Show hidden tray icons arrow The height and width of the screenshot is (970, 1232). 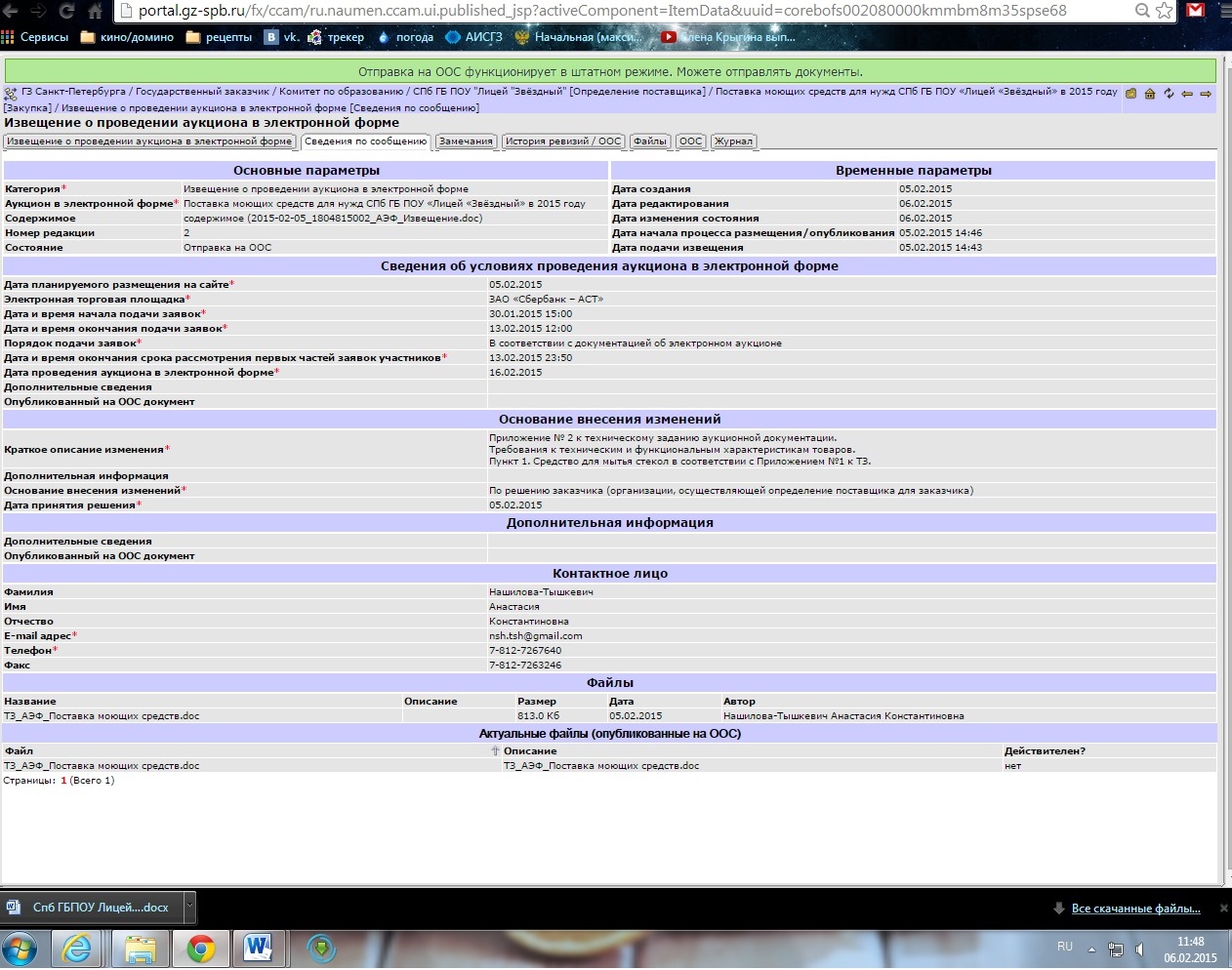1091,949
